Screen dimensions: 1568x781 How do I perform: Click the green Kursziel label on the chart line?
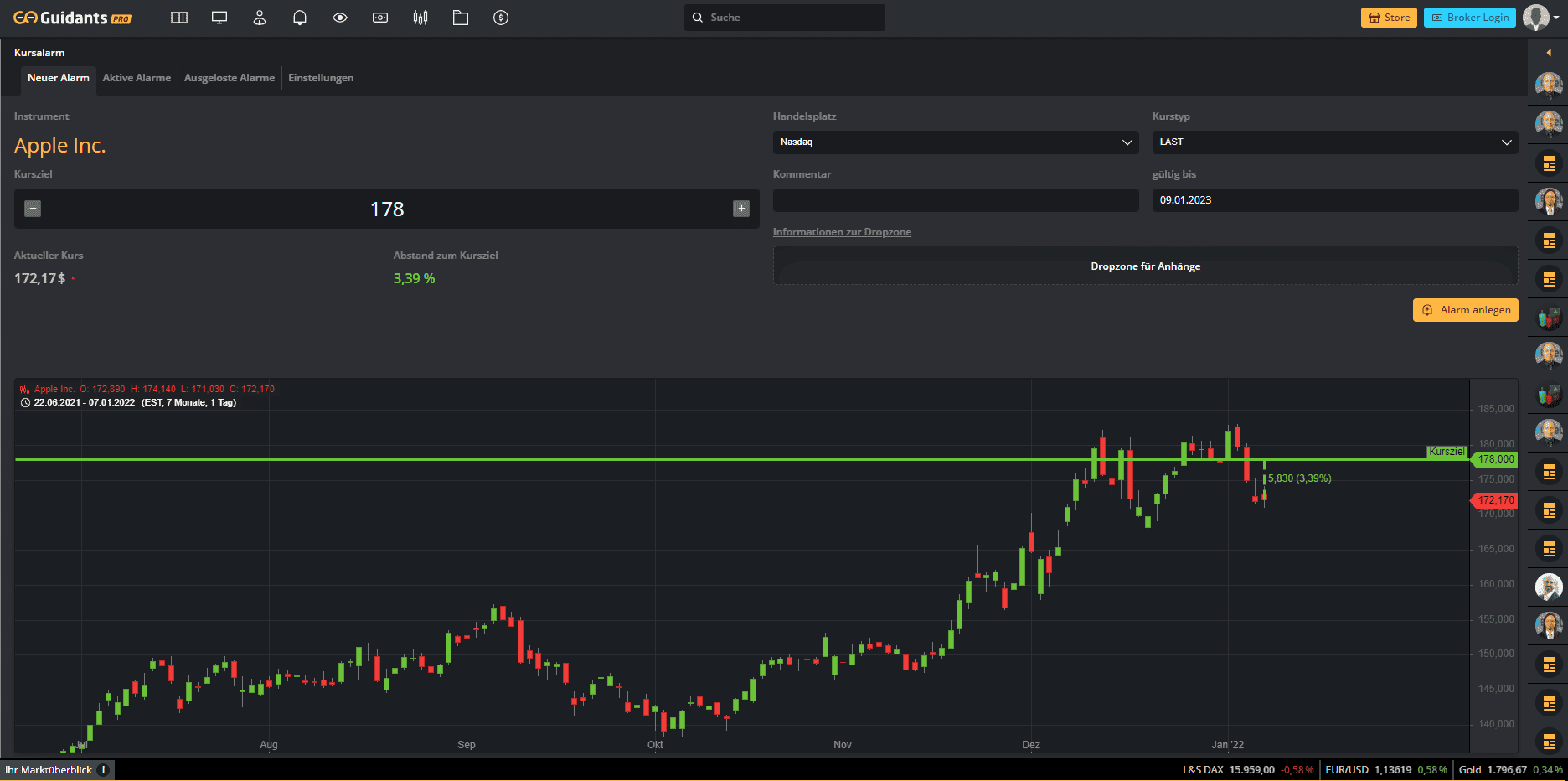click(1447, 452)
